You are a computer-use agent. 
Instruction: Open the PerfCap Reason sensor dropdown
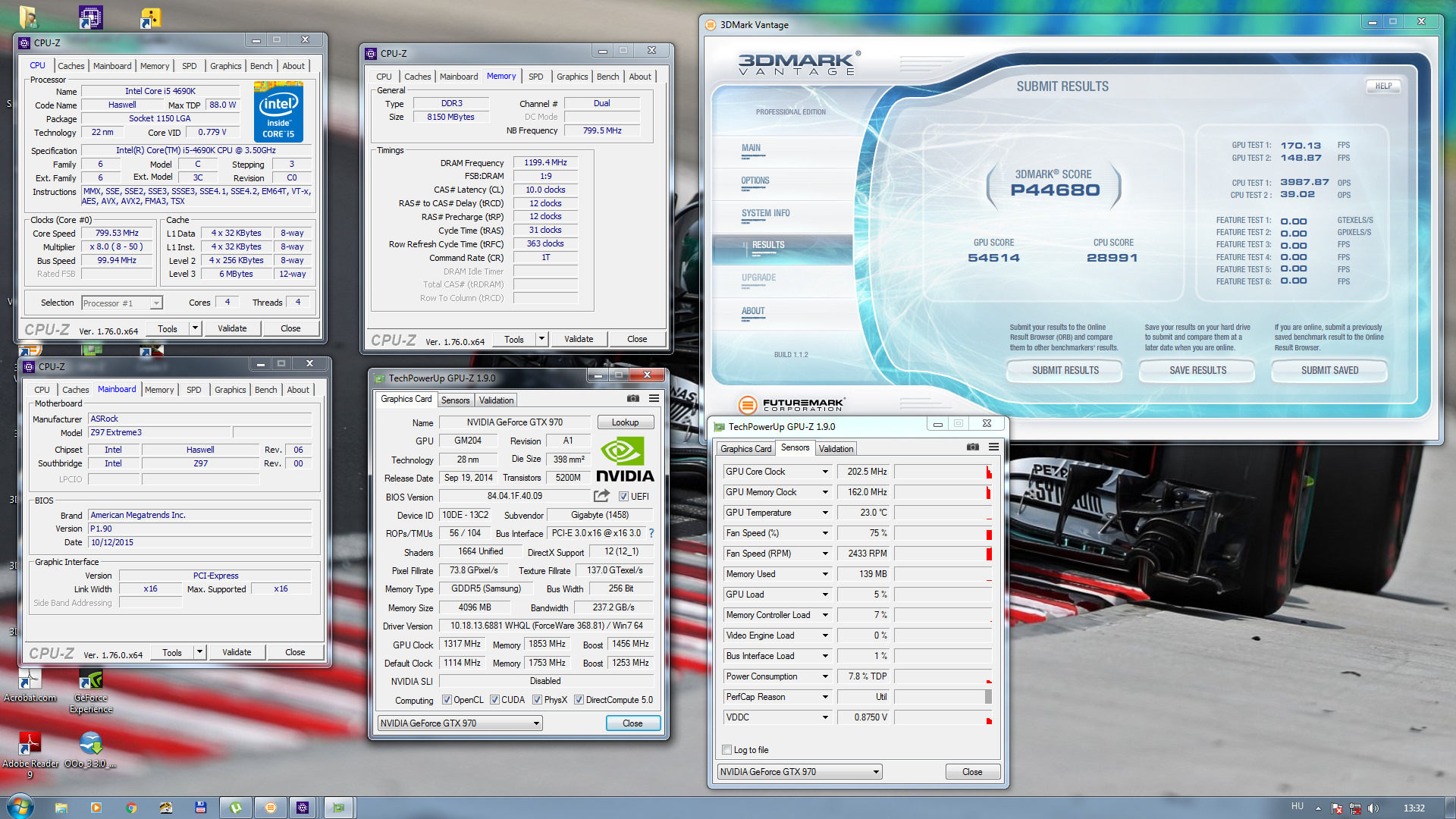coord(825,697)
